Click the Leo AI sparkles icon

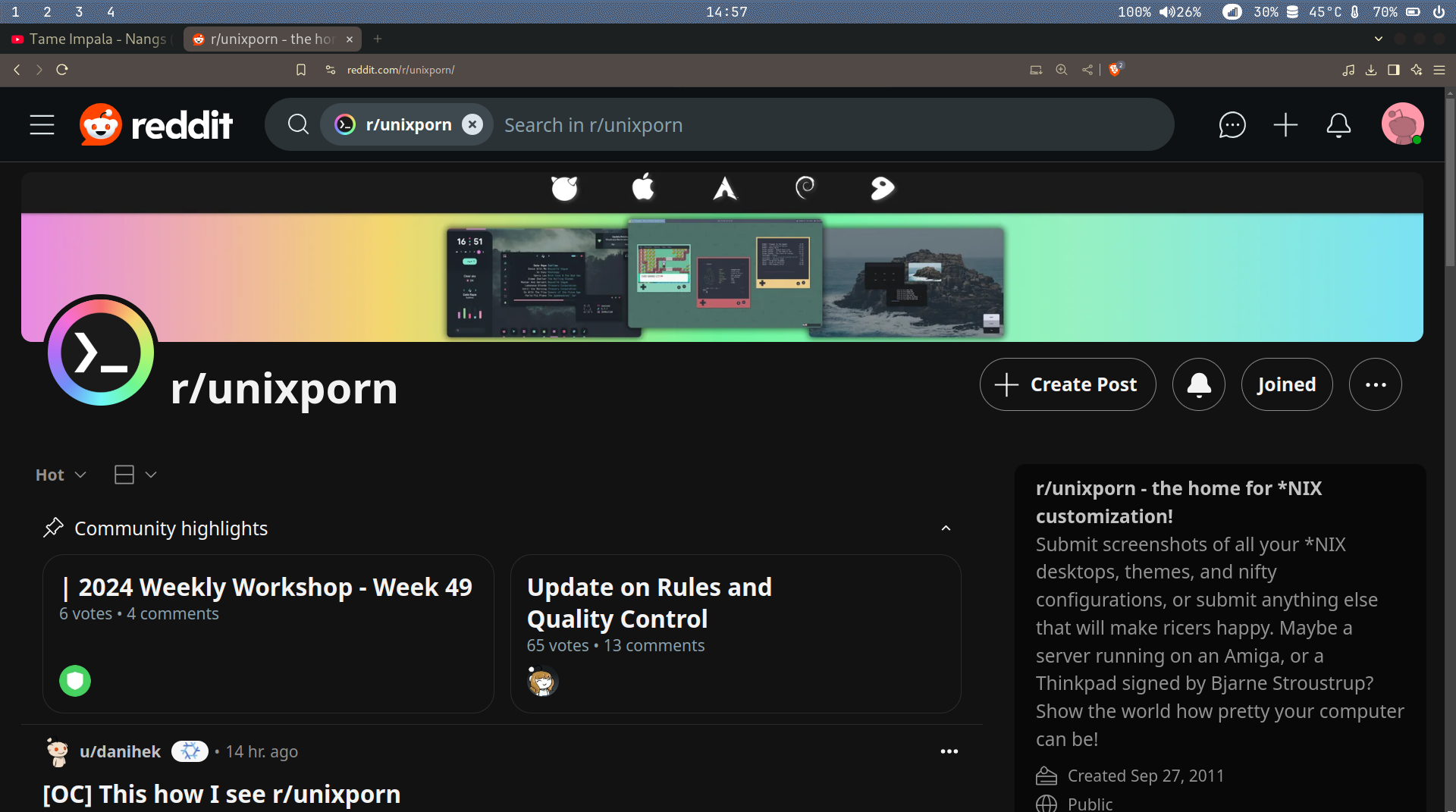click(1417, 70)
